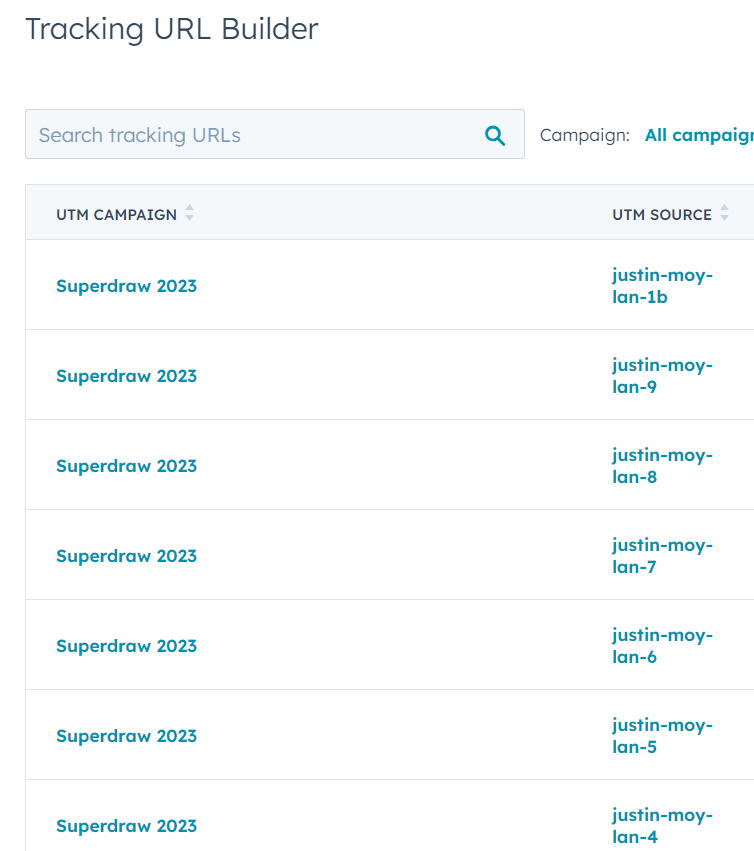View the justin-moylan-5 source link
This screenshot has width=754, height=851.
point(661,736)
